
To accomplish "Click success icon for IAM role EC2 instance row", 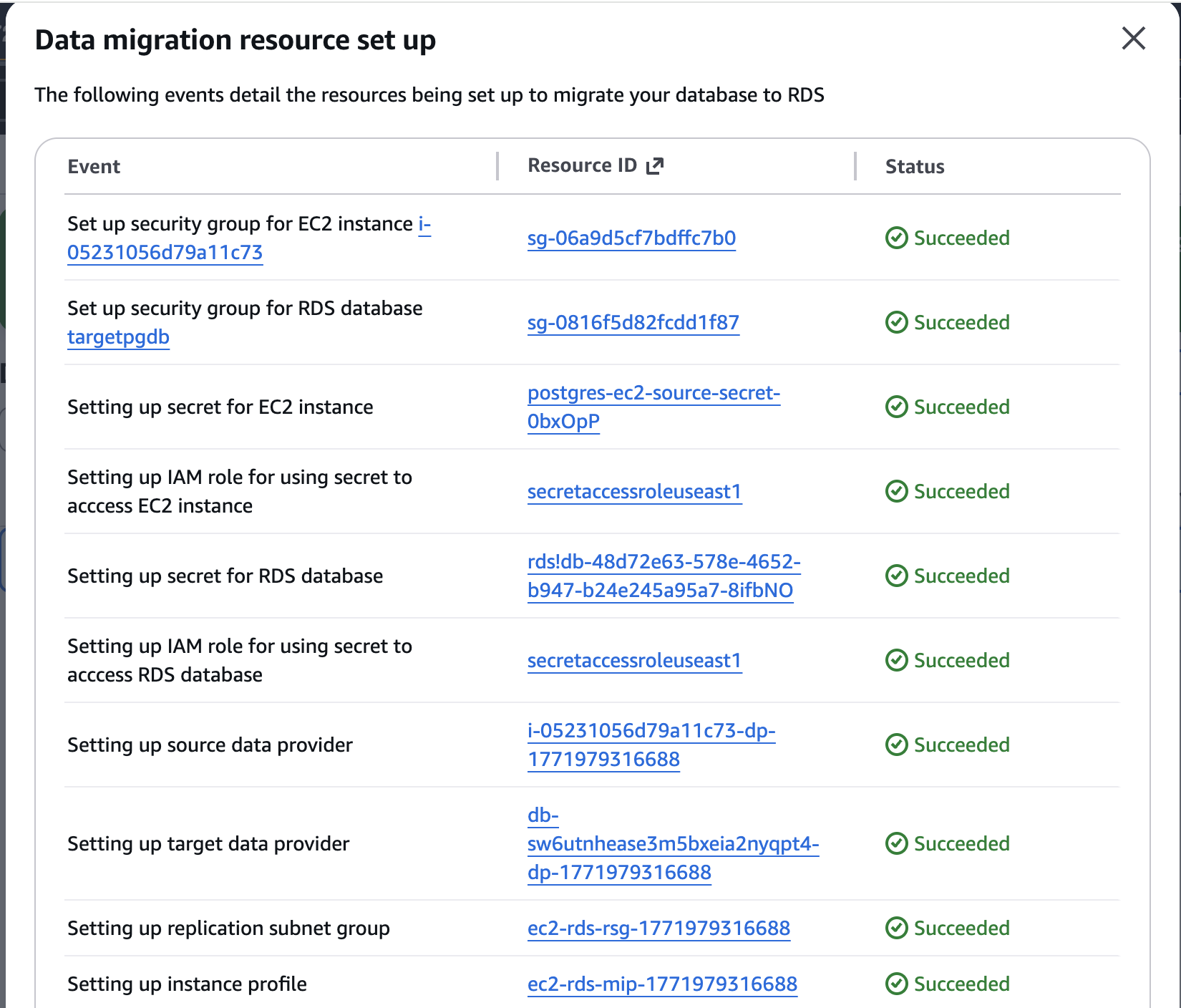I will (x=896, y=491).
